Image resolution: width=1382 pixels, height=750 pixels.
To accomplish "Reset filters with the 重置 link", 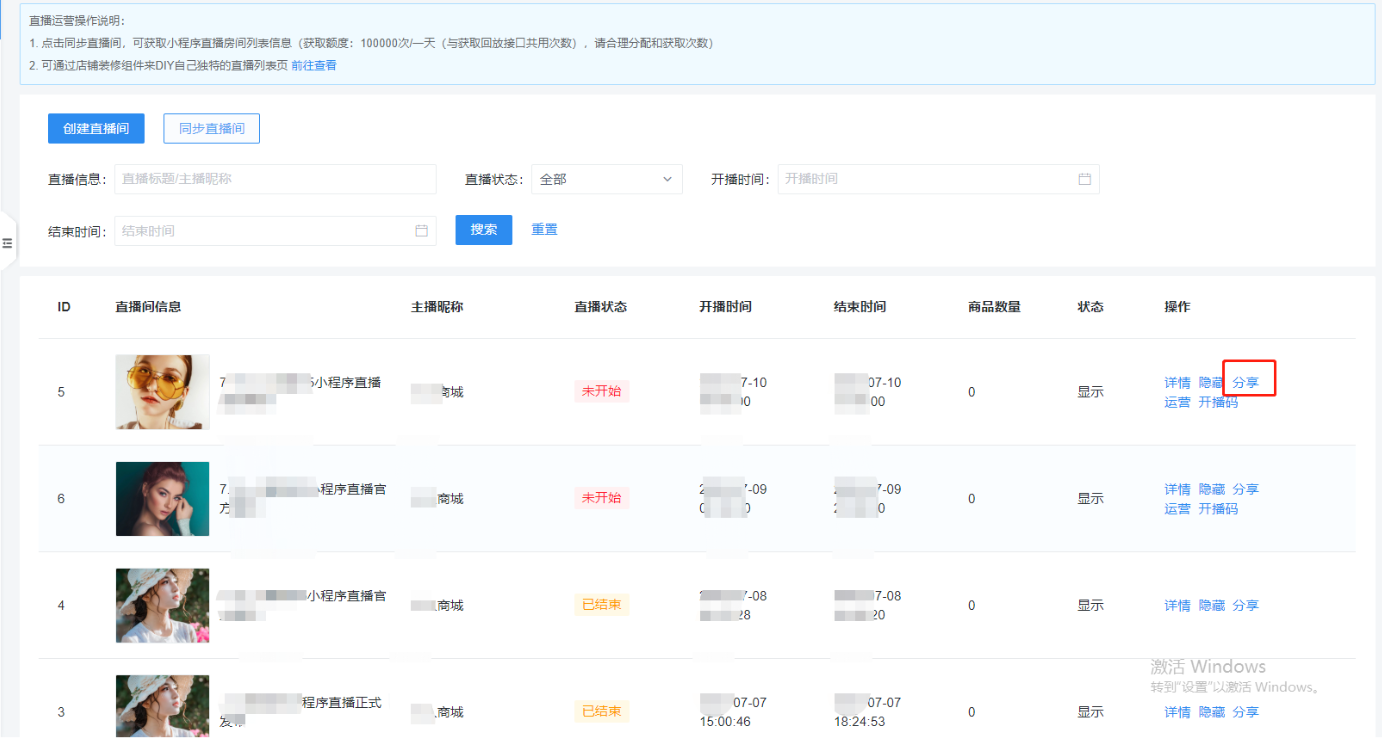I will tap(544, 229).
